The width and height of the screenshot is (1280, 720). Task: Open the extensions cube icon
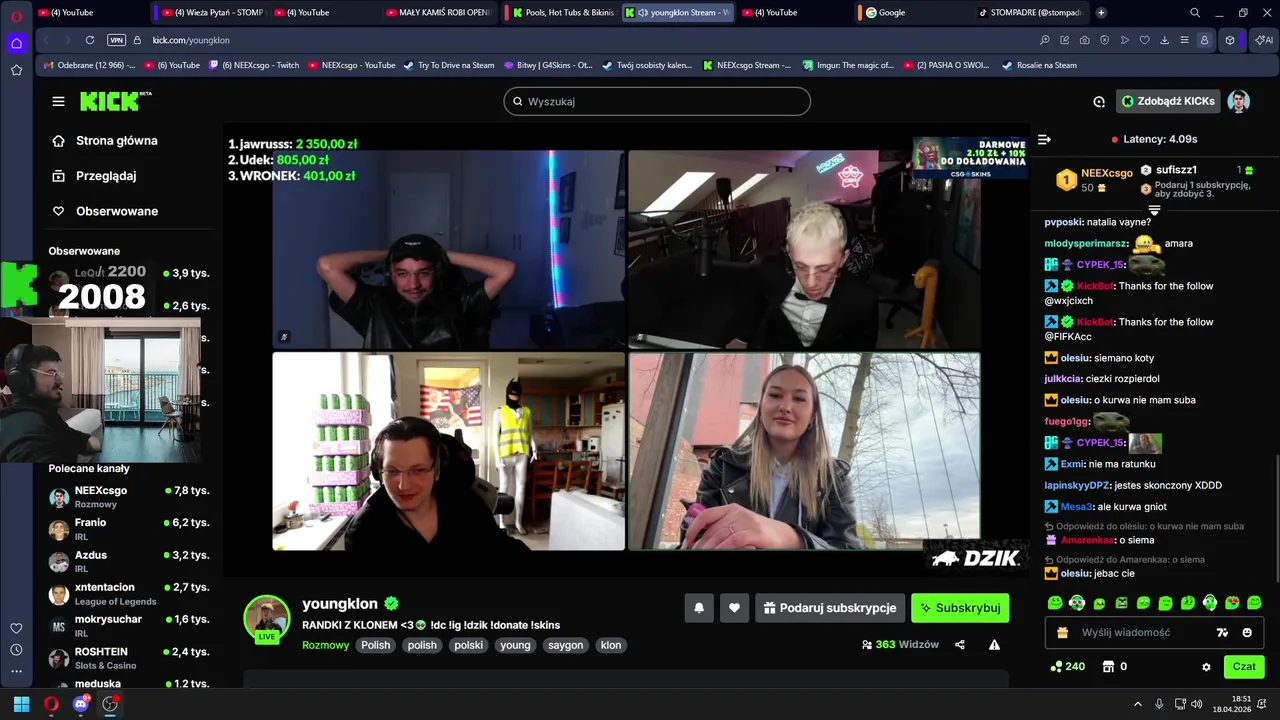tap(1230, 40)
